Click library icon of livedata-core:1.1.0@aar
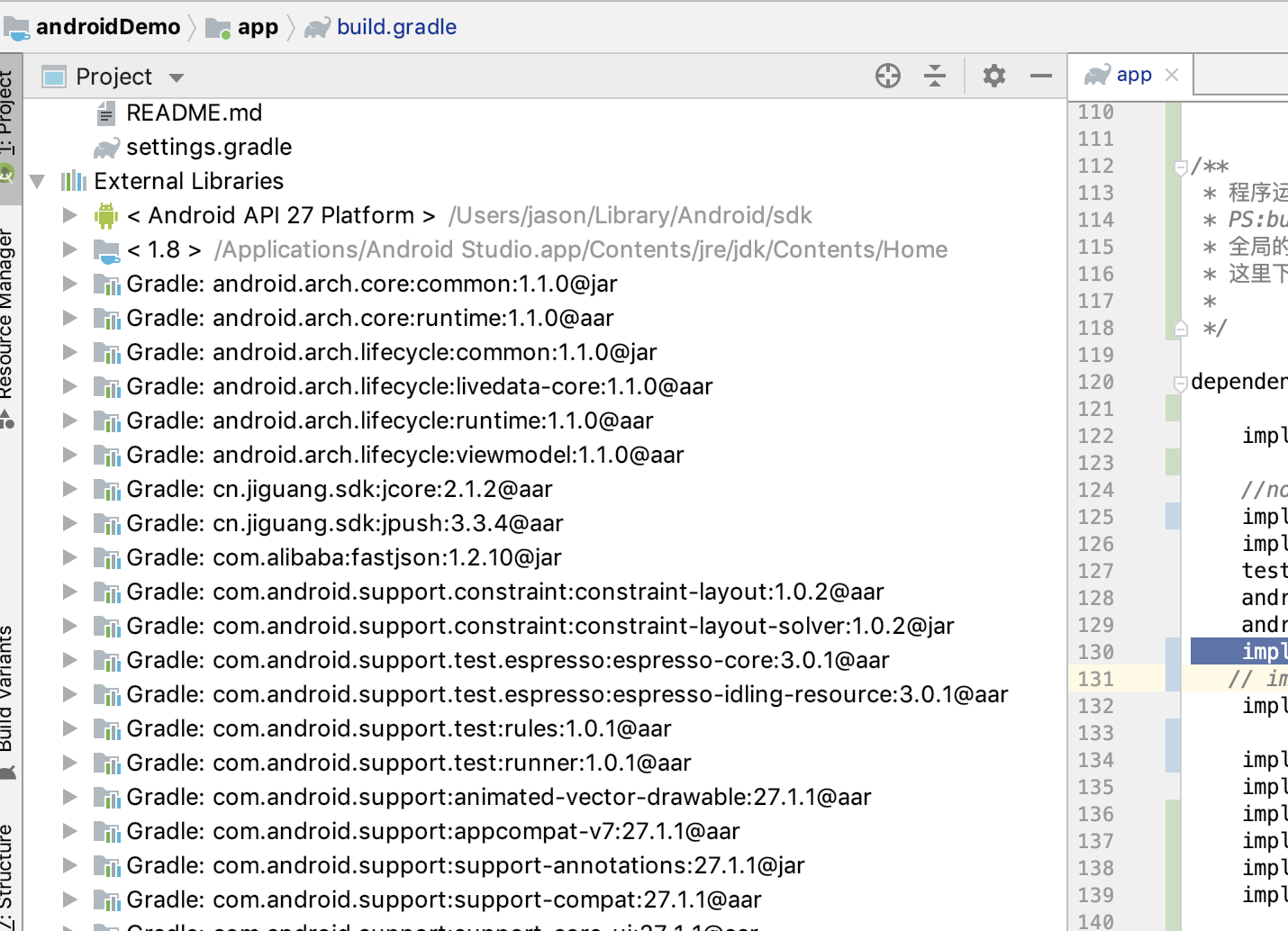Screen dimensions: 1288x931 pos(107,387)
